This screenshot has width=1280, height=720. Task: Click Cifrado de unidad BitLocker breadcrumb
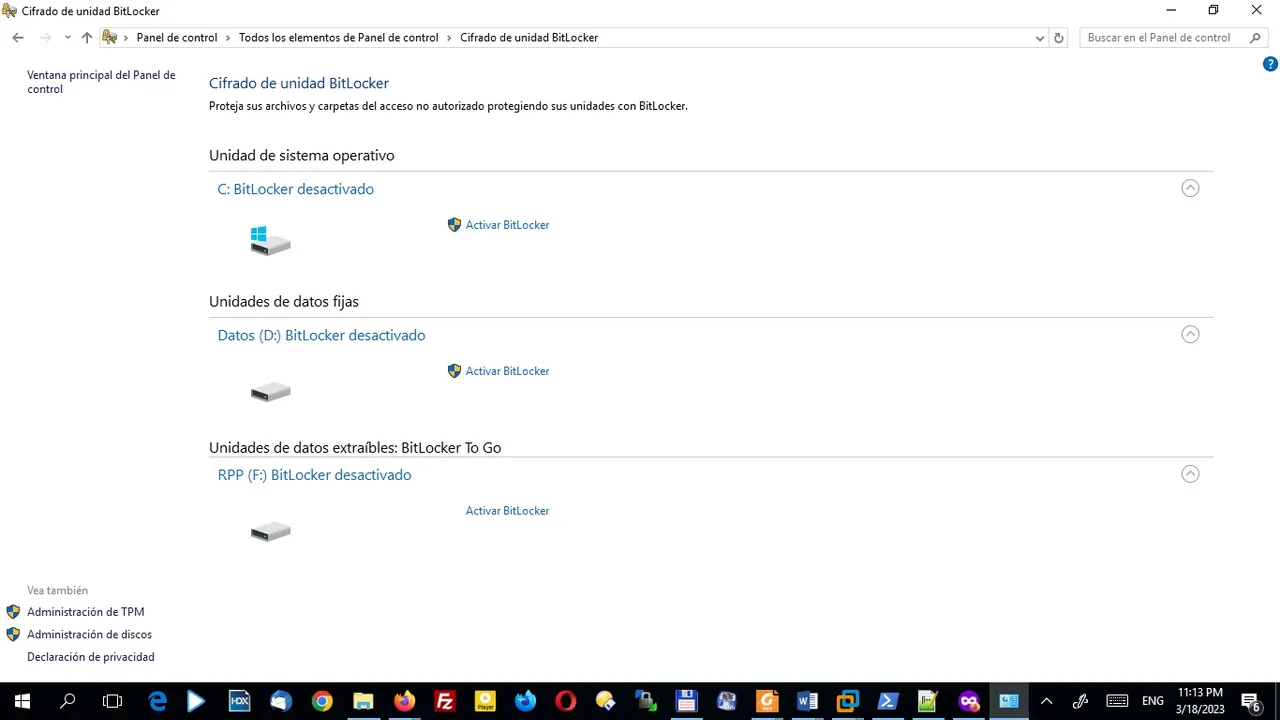tap(529, 38)
